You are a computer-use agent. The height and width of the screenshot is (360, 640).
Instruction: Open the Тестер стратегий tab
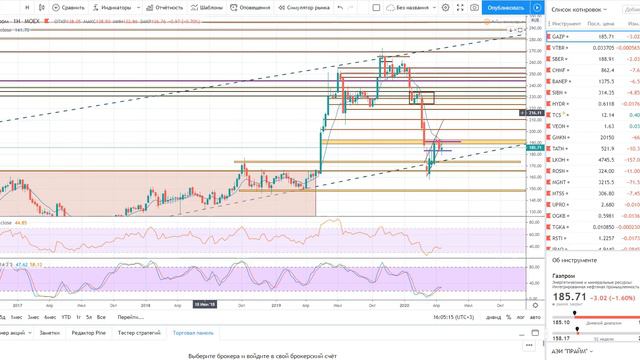[139, 333]
